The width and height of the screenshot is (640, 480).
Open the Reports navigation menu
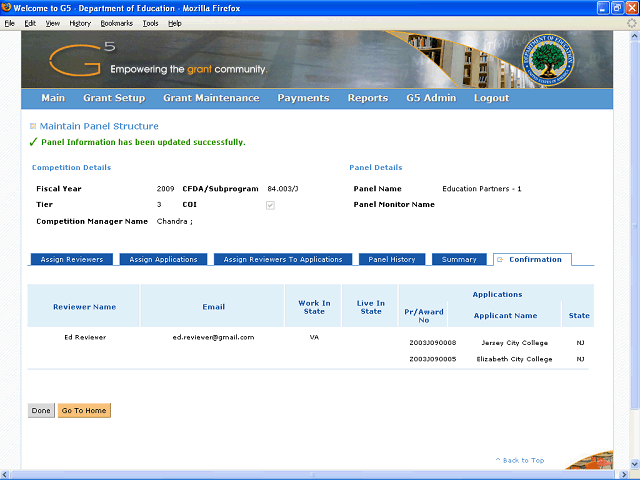click(x=367, y=98)
